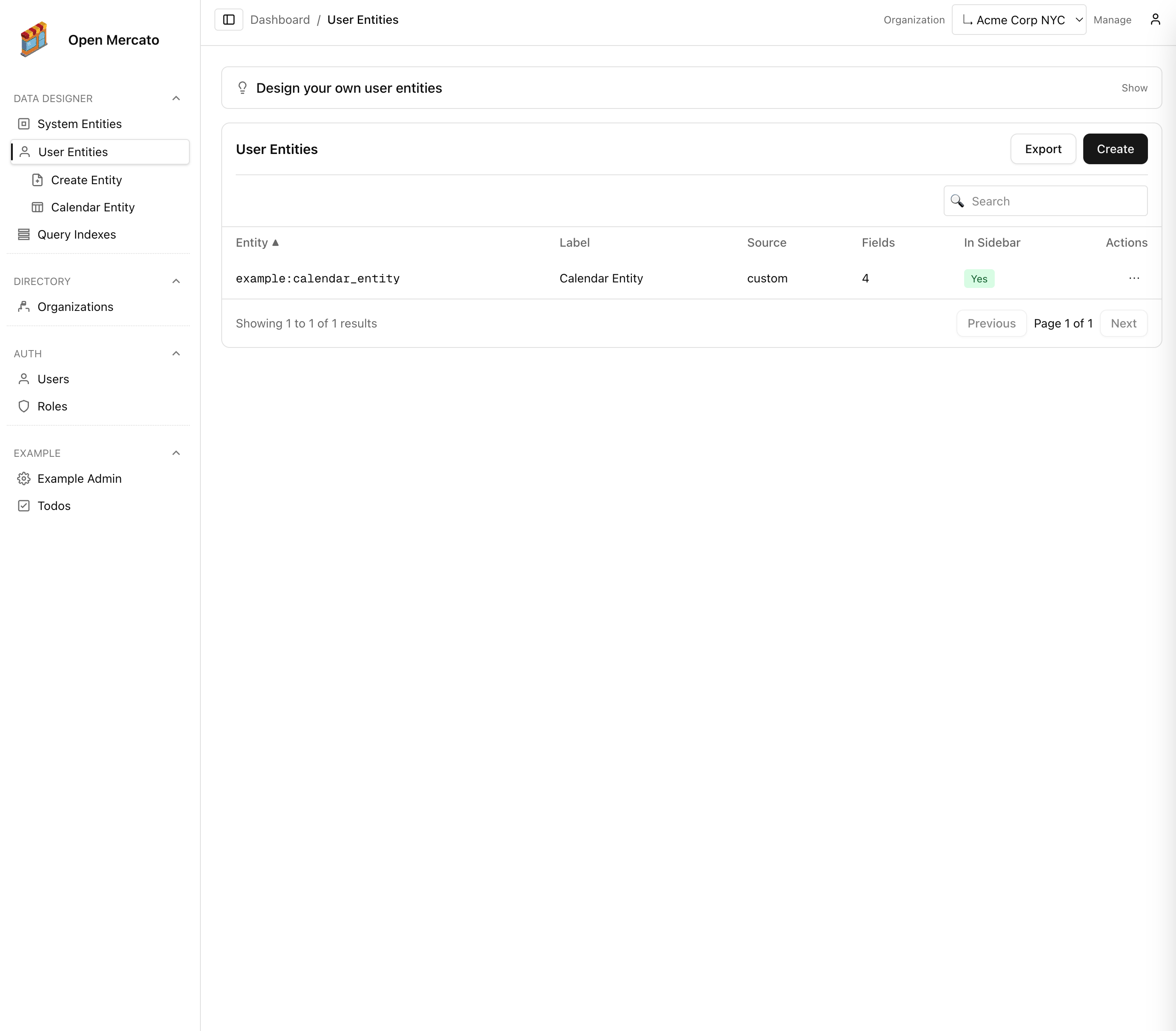Select the Roles shield icon
Viewport: 1176px width, 1031px height.
[23, 406]
